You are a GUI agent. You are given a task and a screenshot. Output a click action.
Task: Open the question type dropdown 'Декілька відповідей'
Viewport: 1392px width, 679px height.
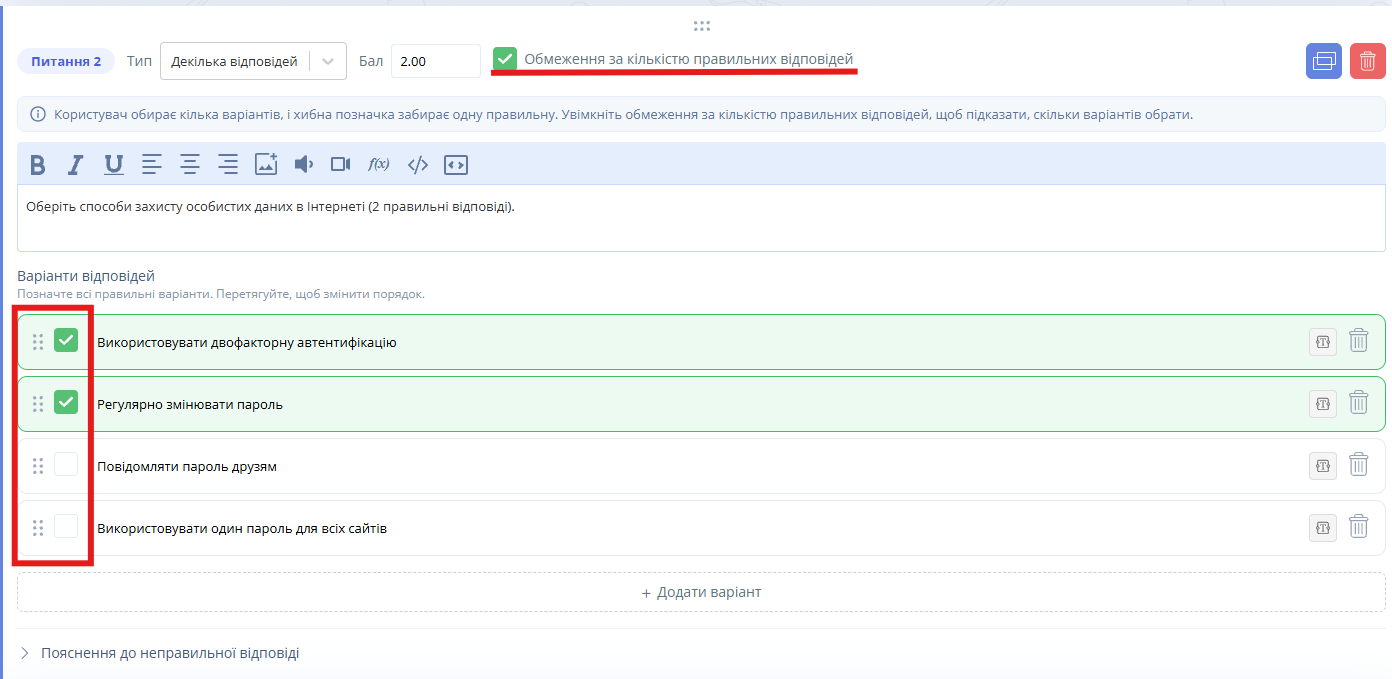(253, 61)
